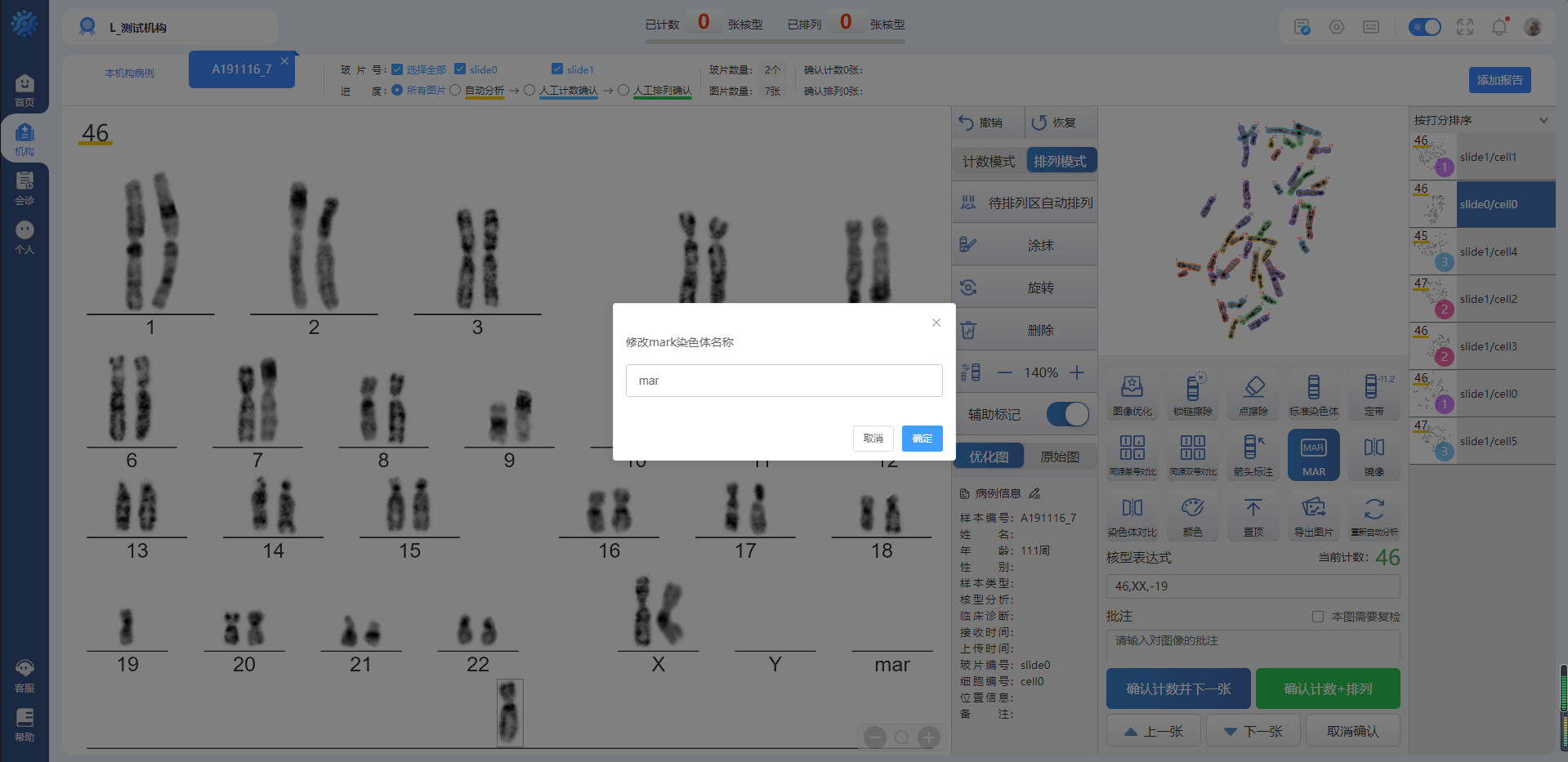This screenshot has width=1568, height=762.
Task: Open the 颜色 color palette tool
Action: 1192,515
